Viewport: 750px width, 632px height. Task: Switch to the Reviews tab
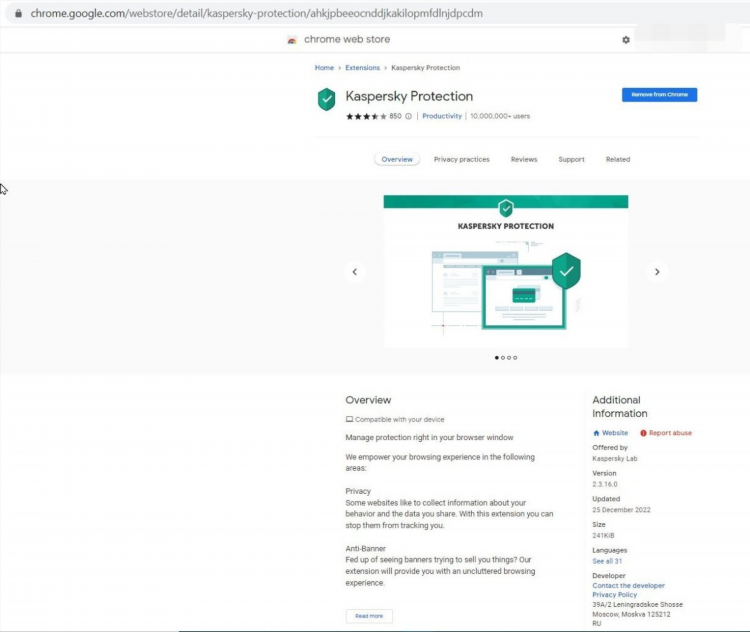(524, 159)
